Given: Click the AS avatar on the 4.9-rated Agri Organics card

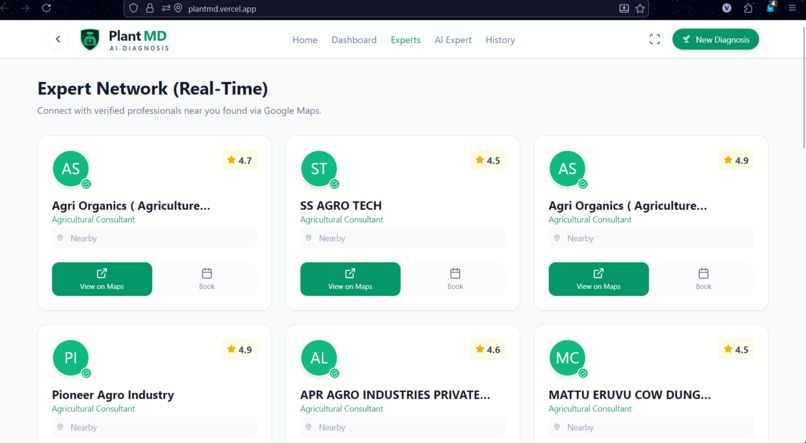Looking at the screenshot, I should [x=567, y=169].
